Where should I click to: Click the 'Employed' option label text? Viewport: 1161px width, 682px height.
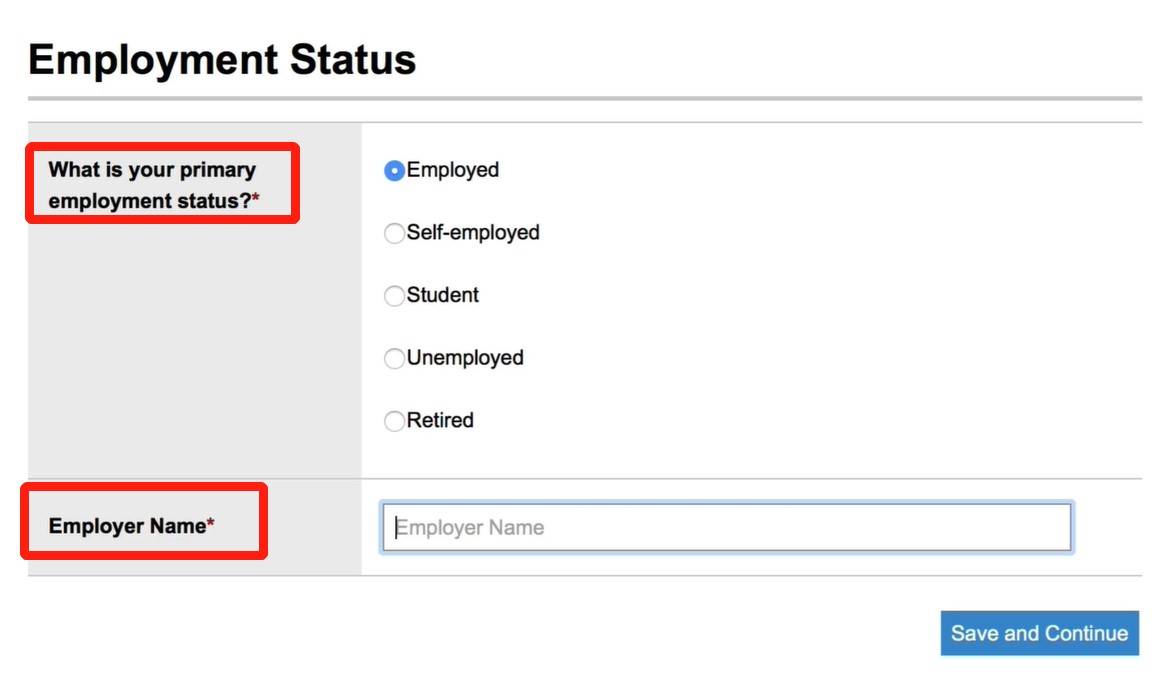point(453,170)
